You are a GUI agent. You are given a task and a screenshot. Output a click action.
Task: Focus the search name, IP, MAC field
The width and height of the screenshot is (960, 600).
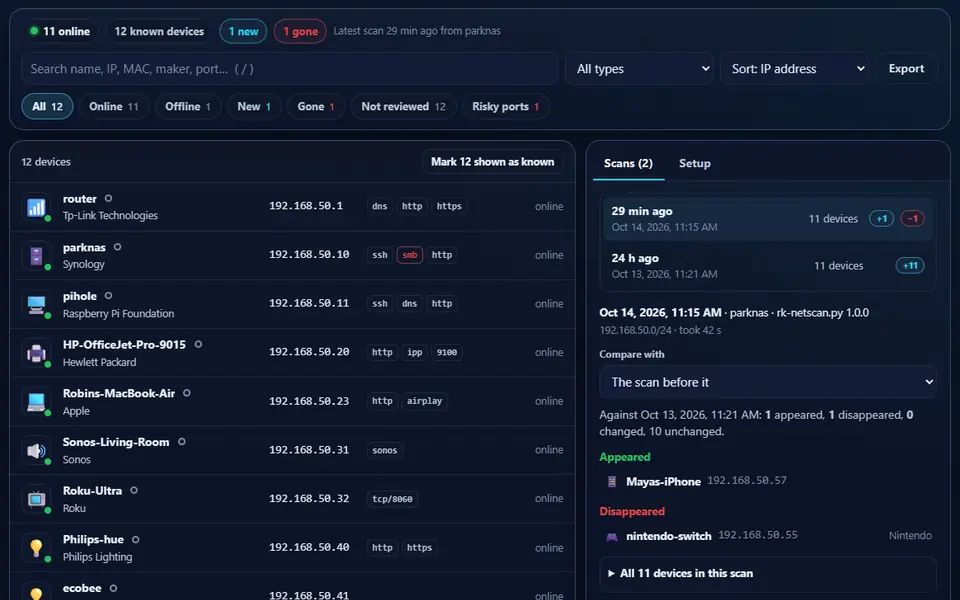(289, 69)
